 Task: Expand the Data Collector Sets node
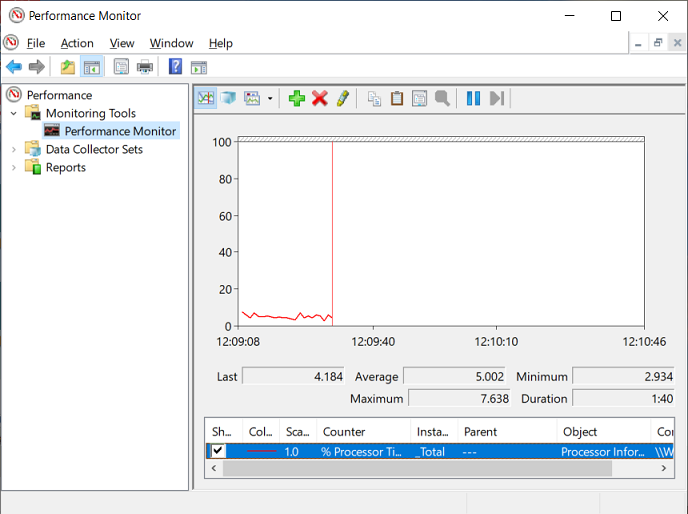coord(14,149)
